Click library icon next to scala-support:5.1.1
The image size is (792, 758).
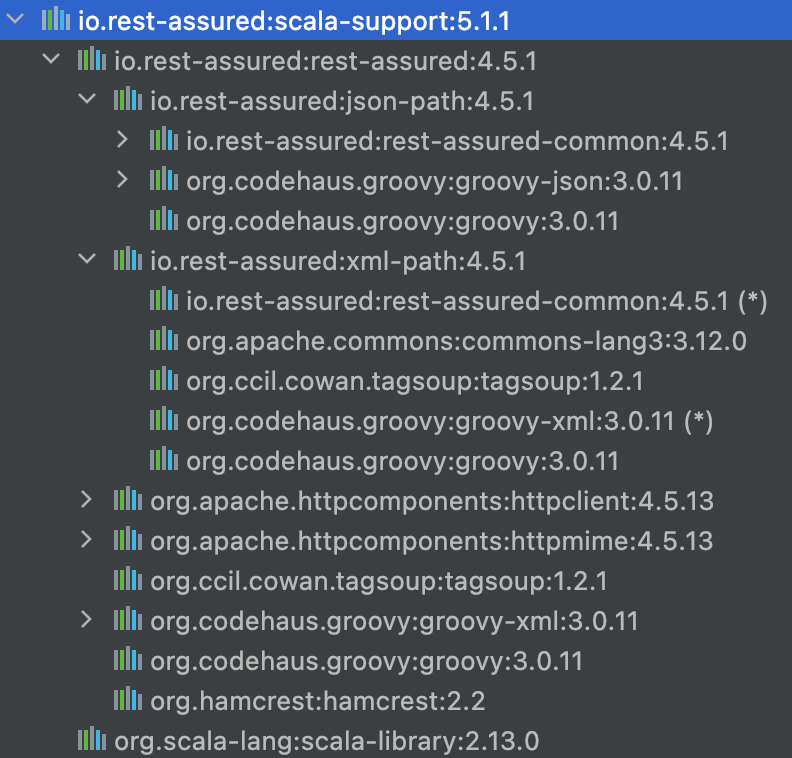click(x=56, y=19)
